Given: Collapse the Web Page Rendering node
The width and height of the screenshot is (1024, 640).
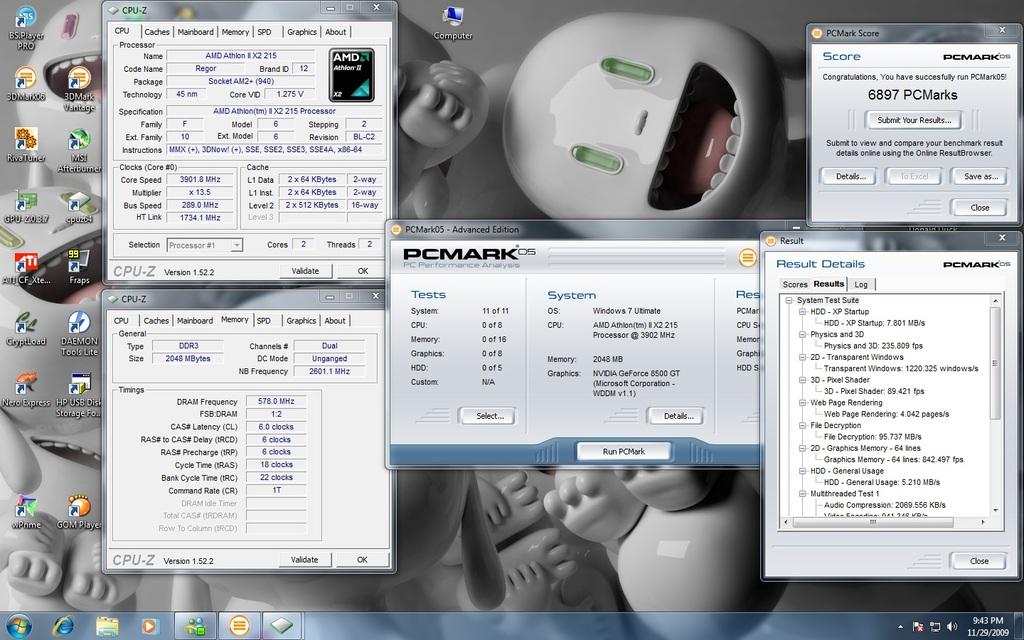Looking at the screenshot, I should [x=803, y=403].
